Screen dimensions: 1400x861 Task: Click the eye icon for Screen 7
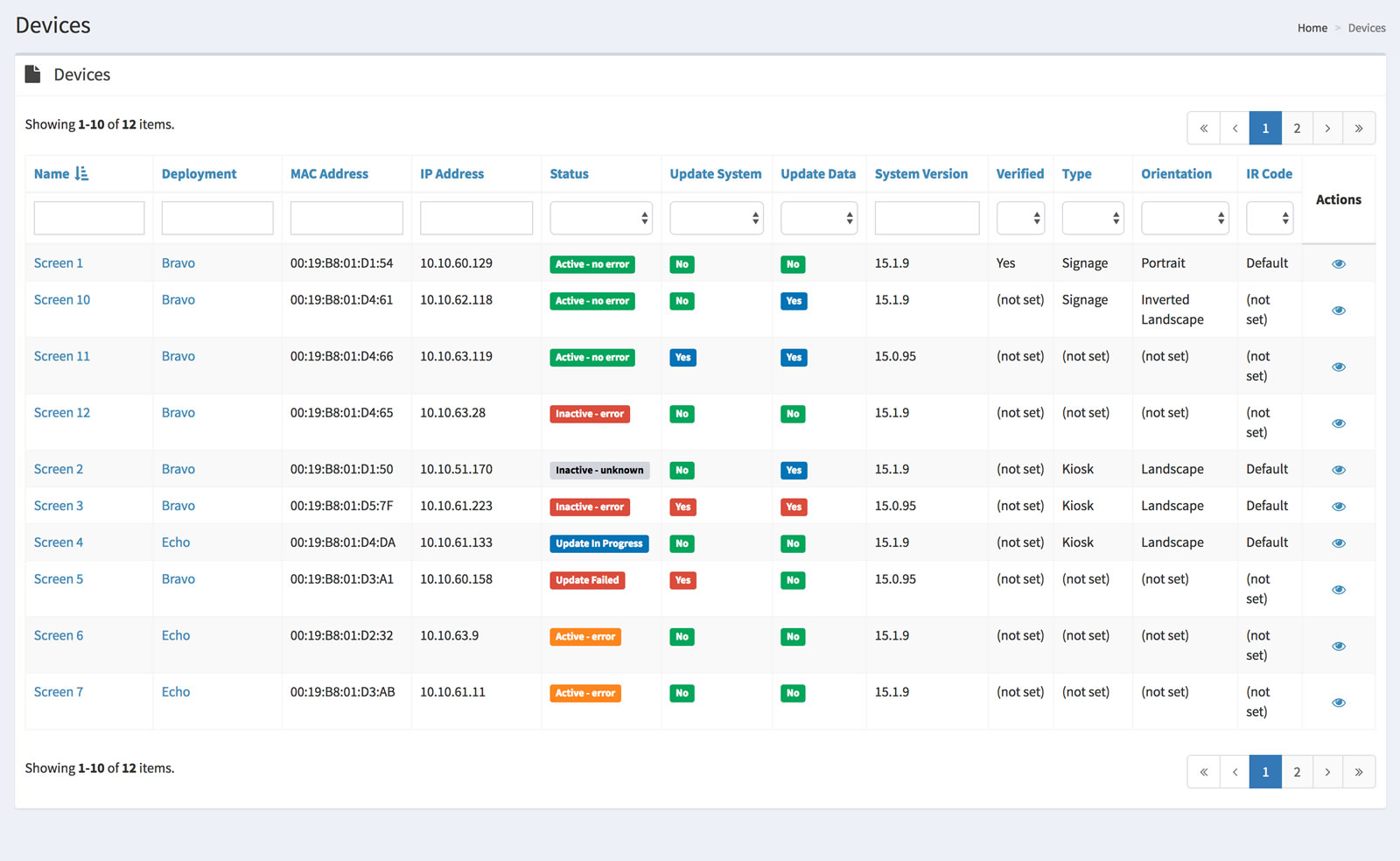1338,703
